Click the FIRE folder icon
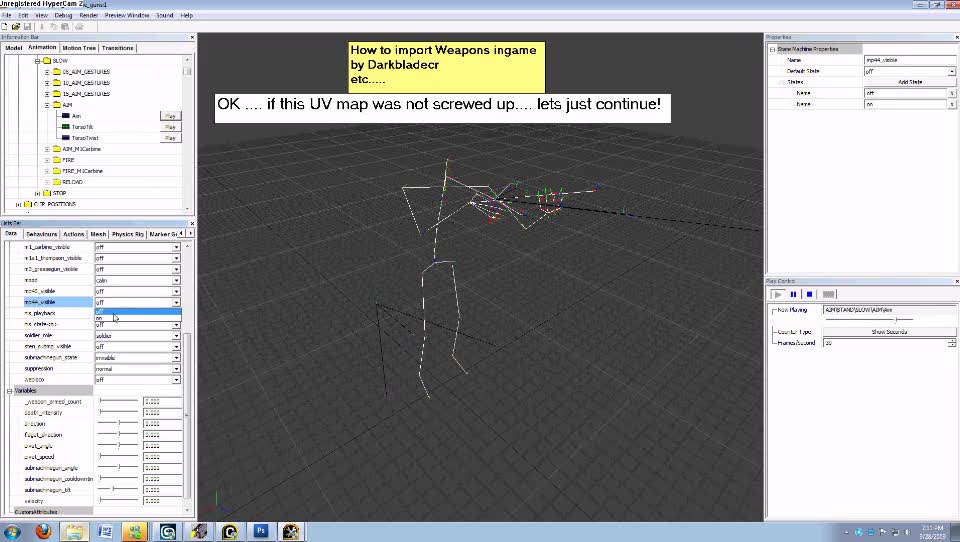The image size is (960, 542). [56, 160]
